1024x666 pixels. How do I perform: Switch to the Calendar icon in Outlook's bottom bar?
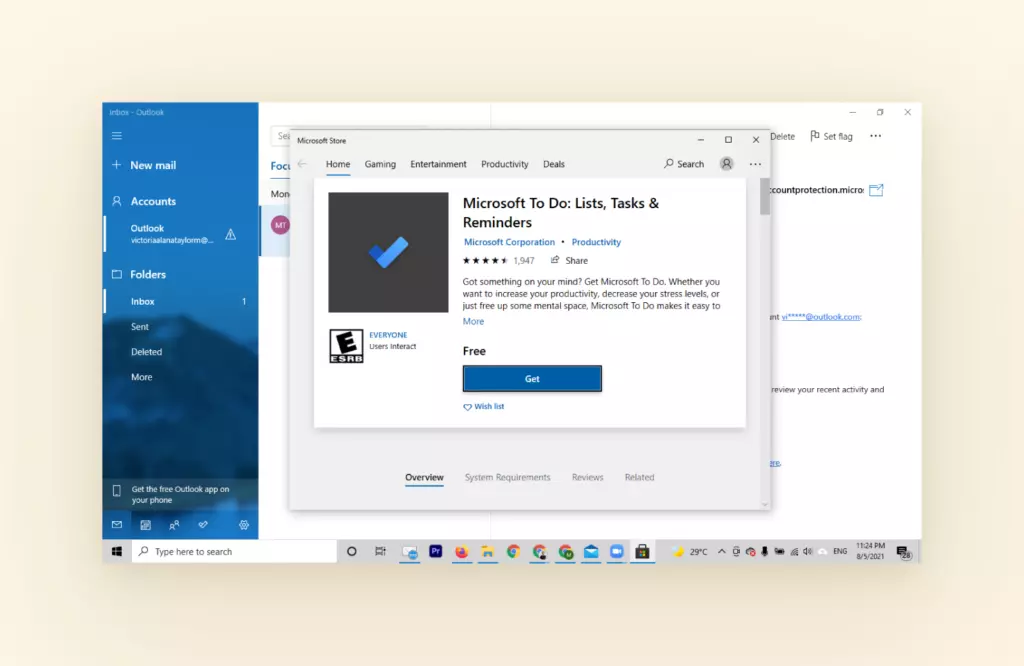[x=145, y=524]
